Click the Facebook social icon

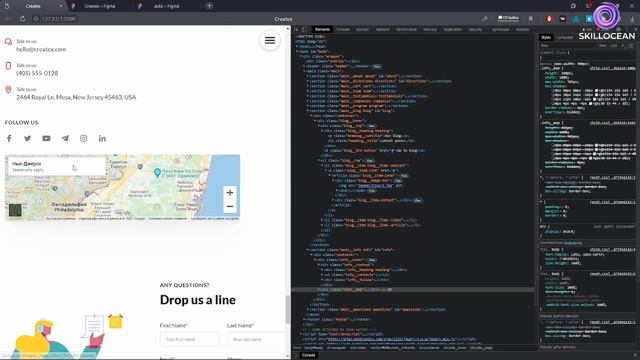pyautogui.click(x=9, y=138)
